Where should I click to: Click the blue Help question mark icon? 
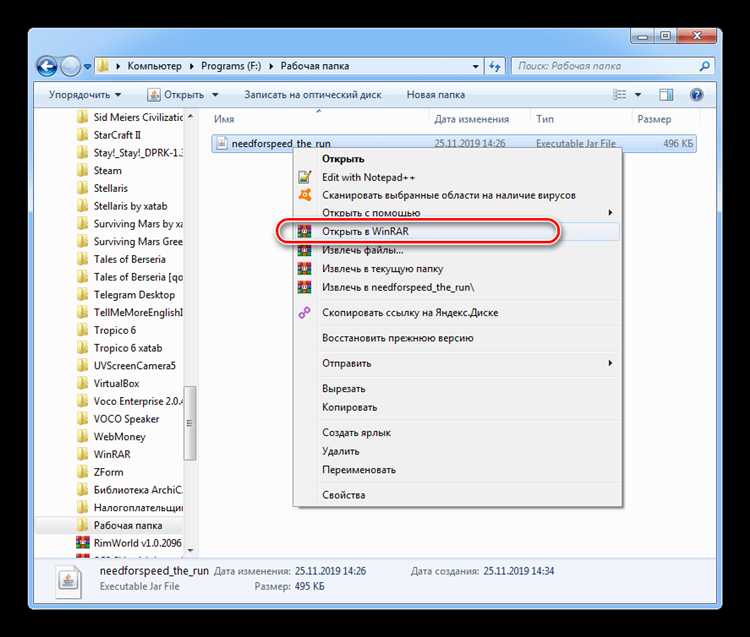tap(696, 95)
